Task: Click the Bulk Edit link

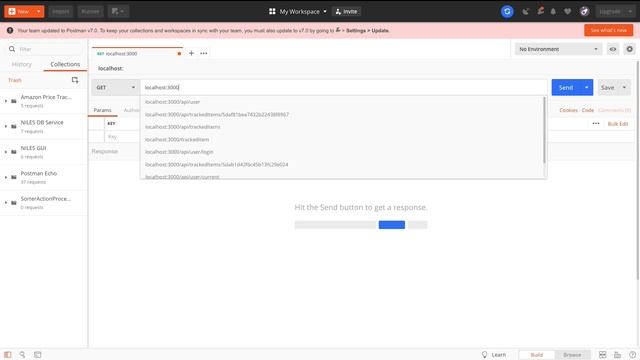Action: pos(618,124)
